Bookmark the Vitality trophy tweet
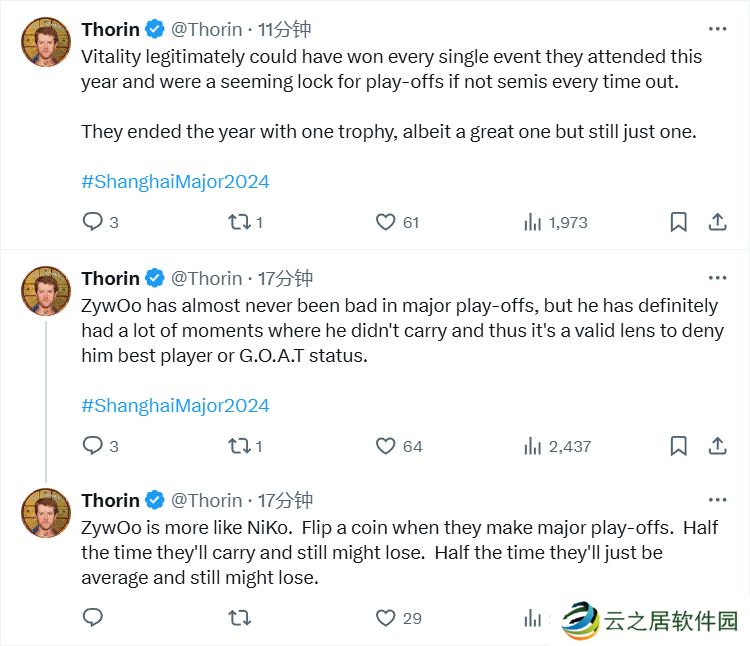The height and width of the screenshot is (646, 750). point(678,222)
